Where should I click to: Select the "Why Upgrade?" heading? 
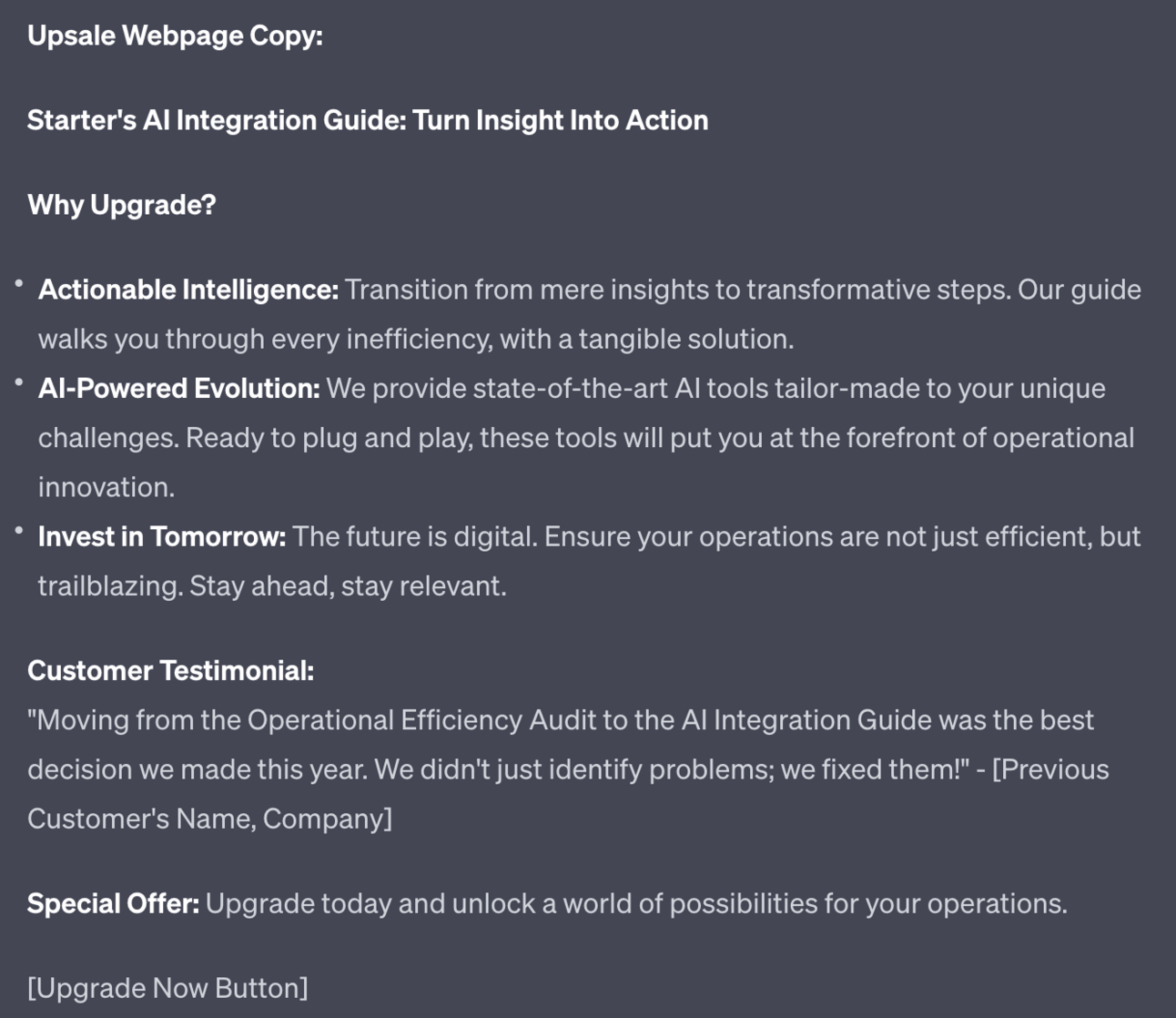[122, 205]
